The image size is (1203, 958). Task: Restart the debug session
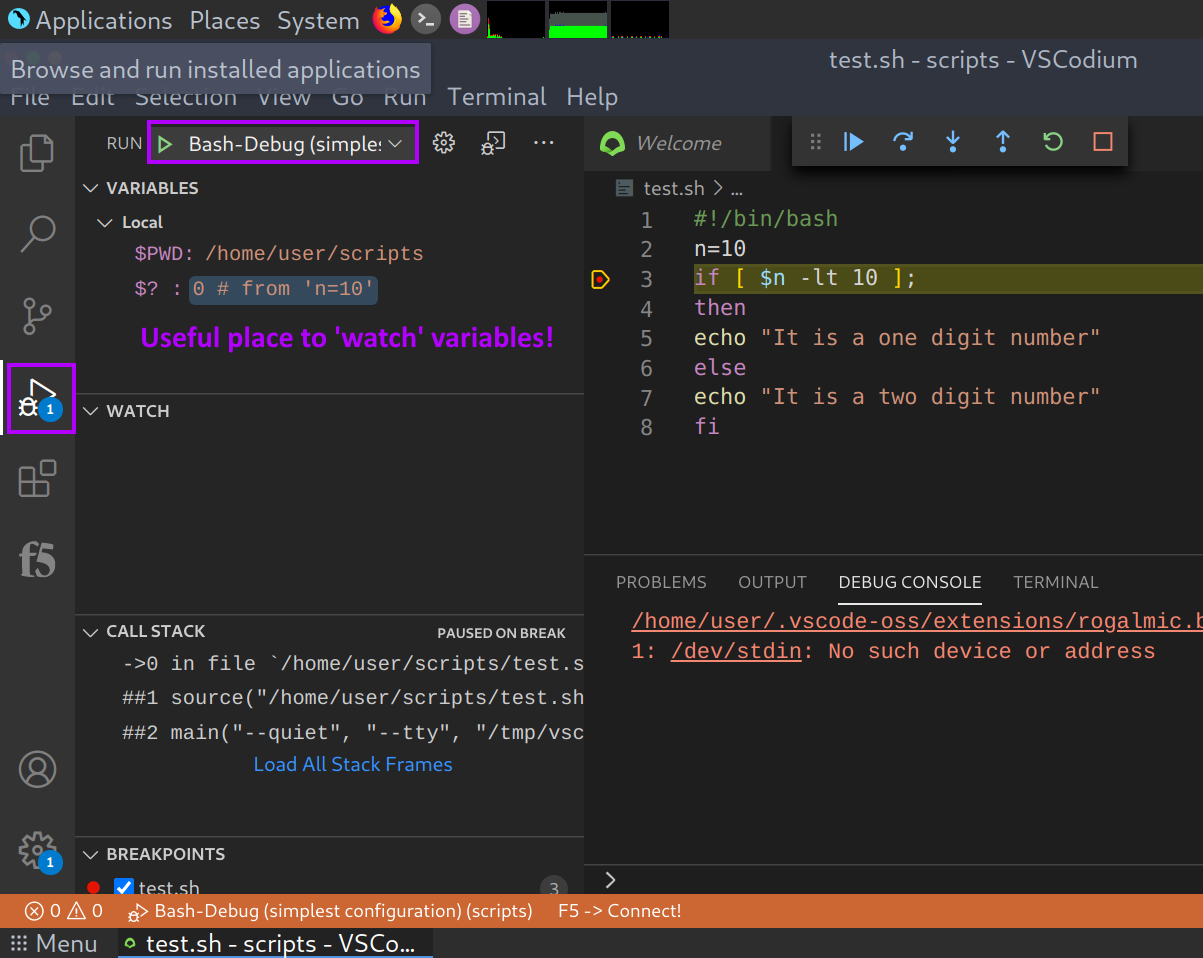1052,142
